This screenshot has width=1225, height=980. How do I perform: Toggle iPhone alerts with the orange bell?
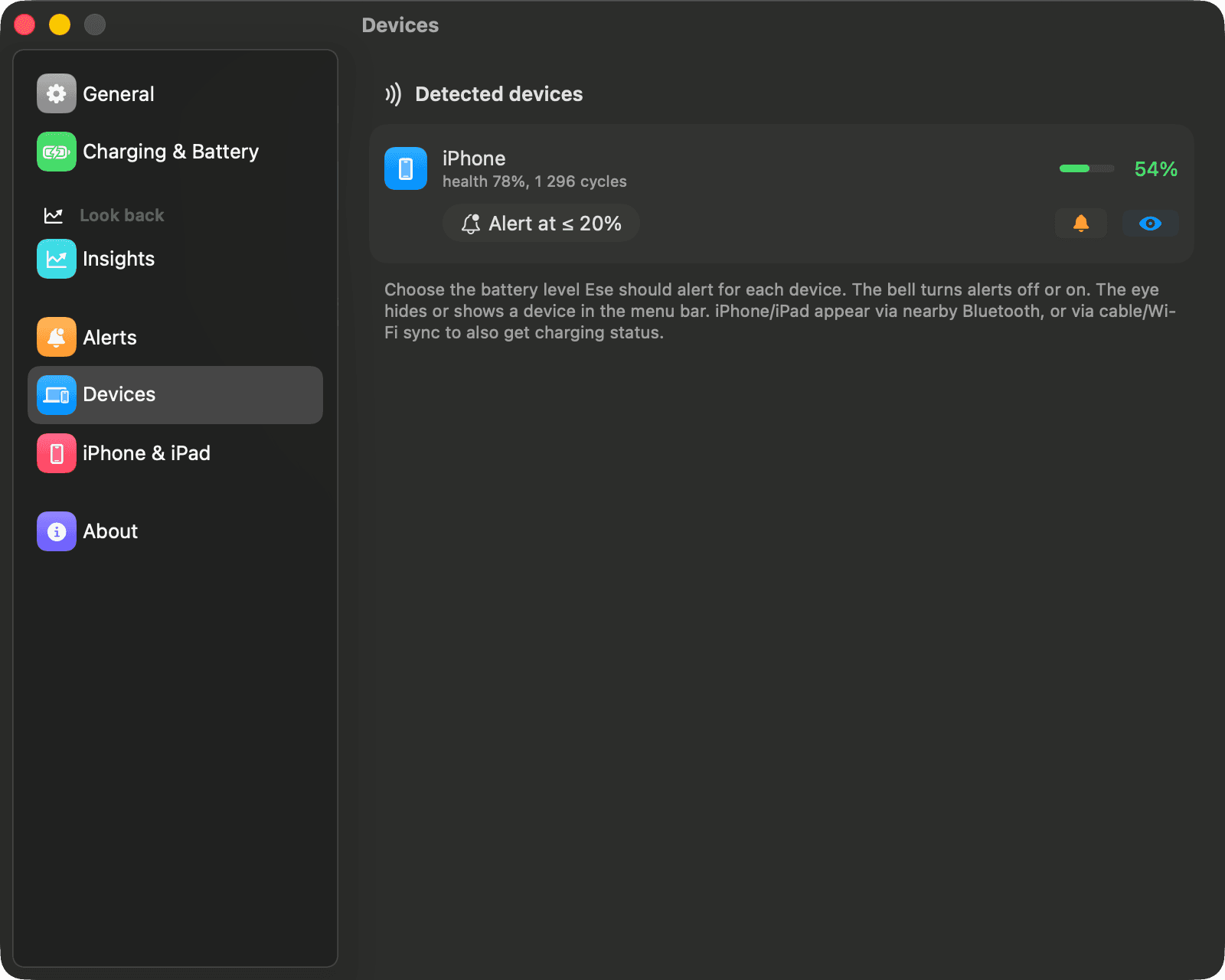pos(1081,224)
